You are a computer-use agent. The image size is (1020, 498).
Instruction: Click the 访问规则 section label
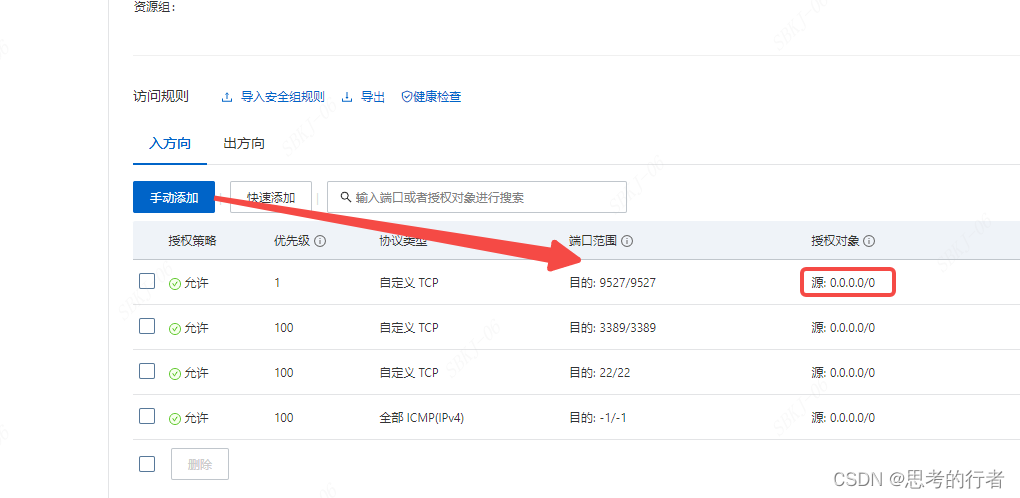tap(161, 97)
